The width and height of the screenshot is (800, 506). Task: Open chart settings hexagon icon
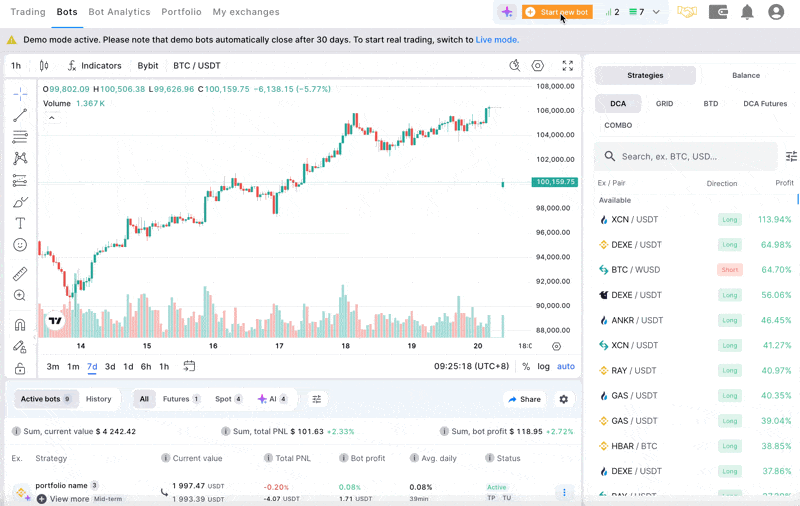click(538, 66)
